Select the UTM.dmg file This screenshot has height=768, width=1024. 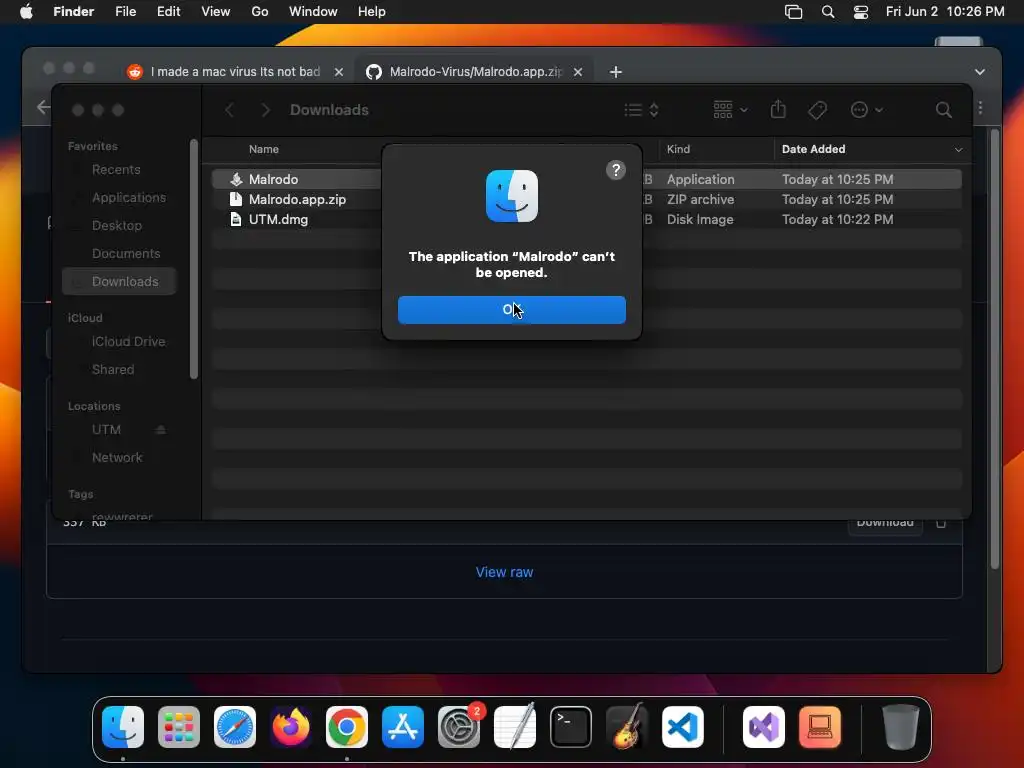click(586, 219)
